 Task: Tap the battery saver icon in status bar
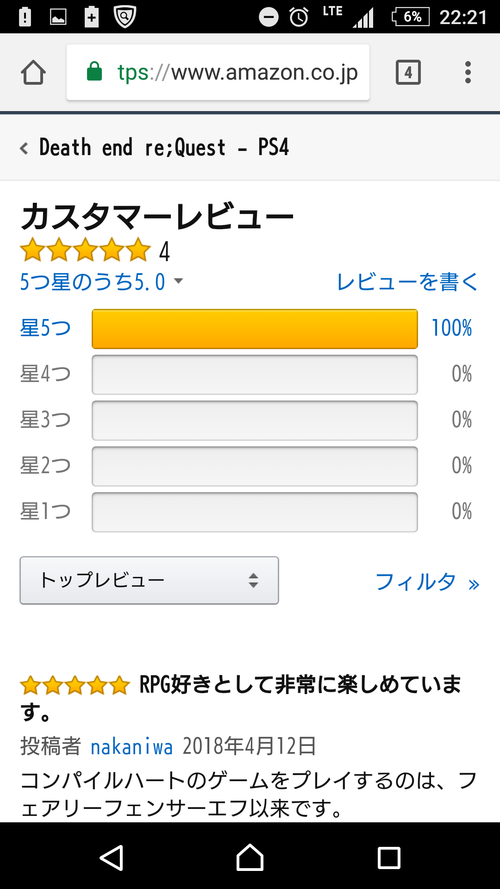point(91,17)
